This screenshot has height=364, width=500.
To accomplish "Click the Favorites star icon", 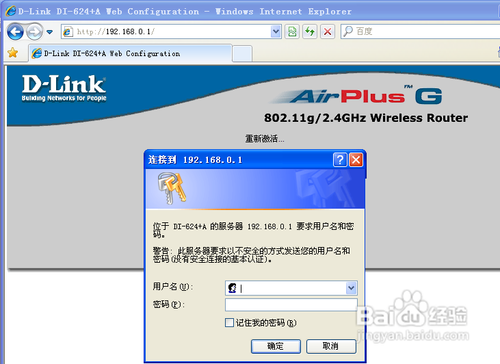I will click(x=13, y=53).
